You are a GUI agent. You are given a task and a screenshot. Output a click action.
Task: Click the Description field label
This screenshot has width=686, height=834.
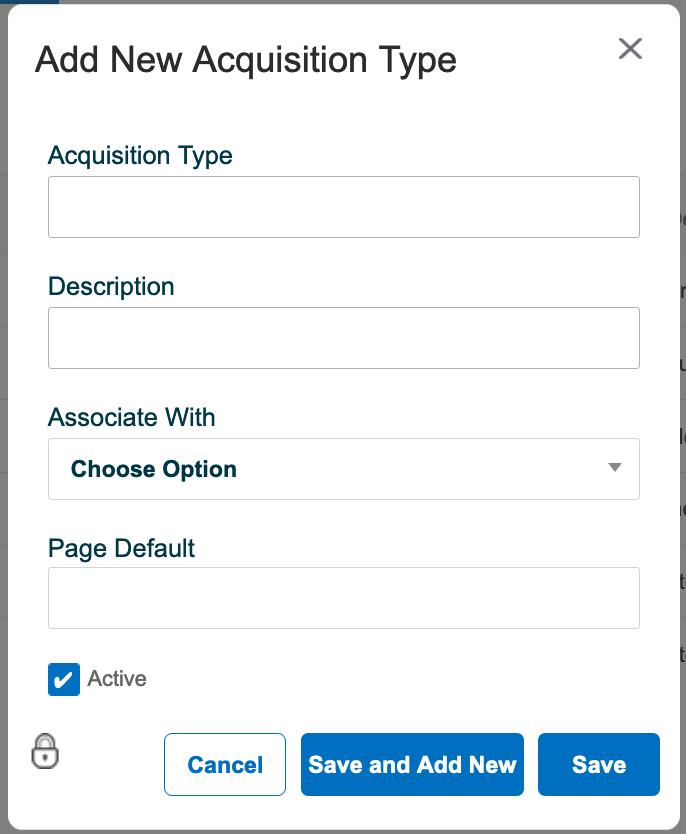tap(111, 287)
